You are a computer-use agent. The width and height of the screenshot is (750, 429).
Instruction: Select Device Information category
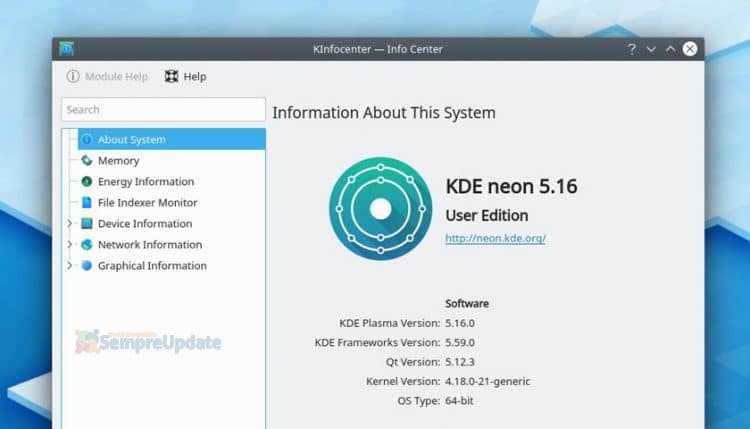click(145, 223)
